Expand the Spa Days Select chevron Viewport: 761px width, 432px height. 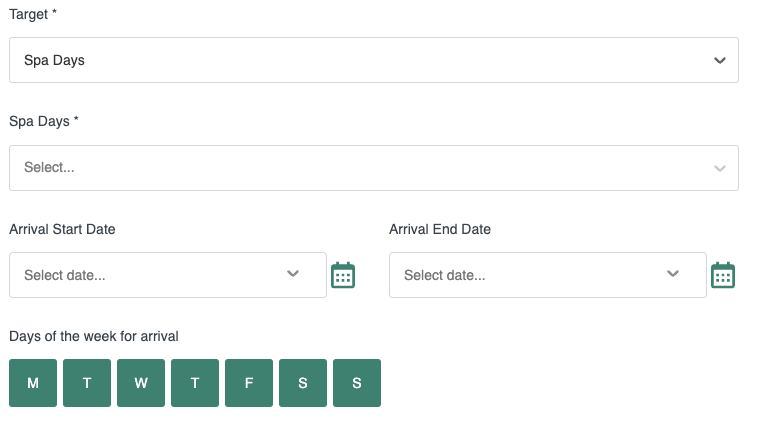pyautogui.click(x=720, y=168)
